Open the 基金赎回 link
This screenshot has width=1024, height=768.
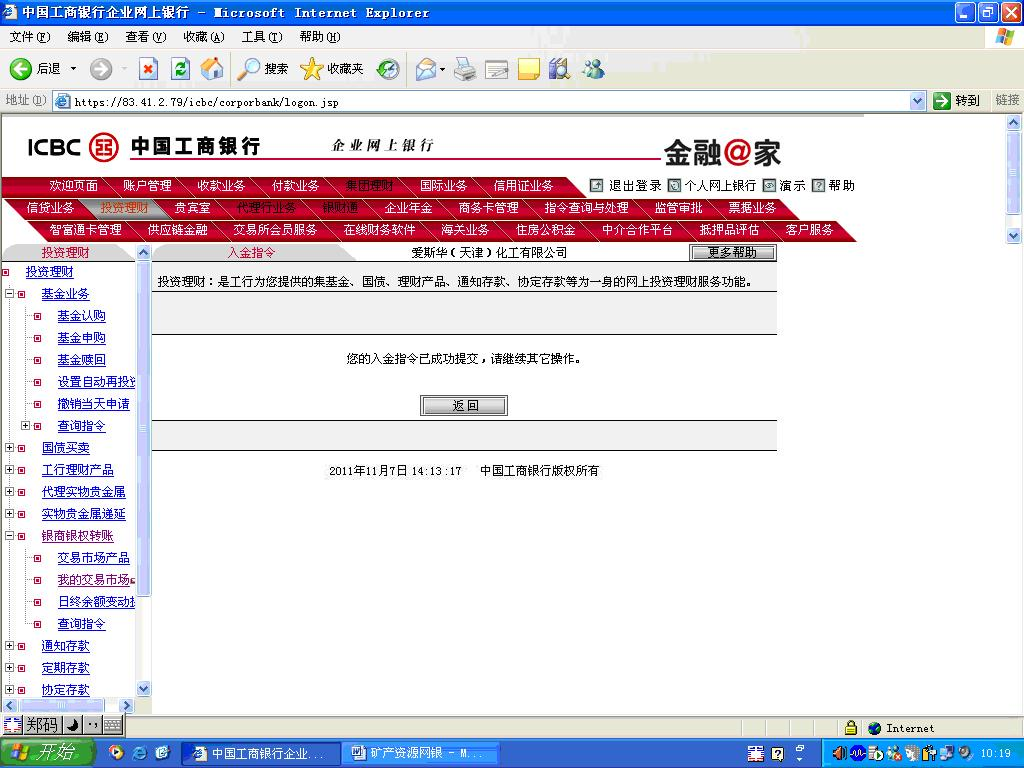82,360
